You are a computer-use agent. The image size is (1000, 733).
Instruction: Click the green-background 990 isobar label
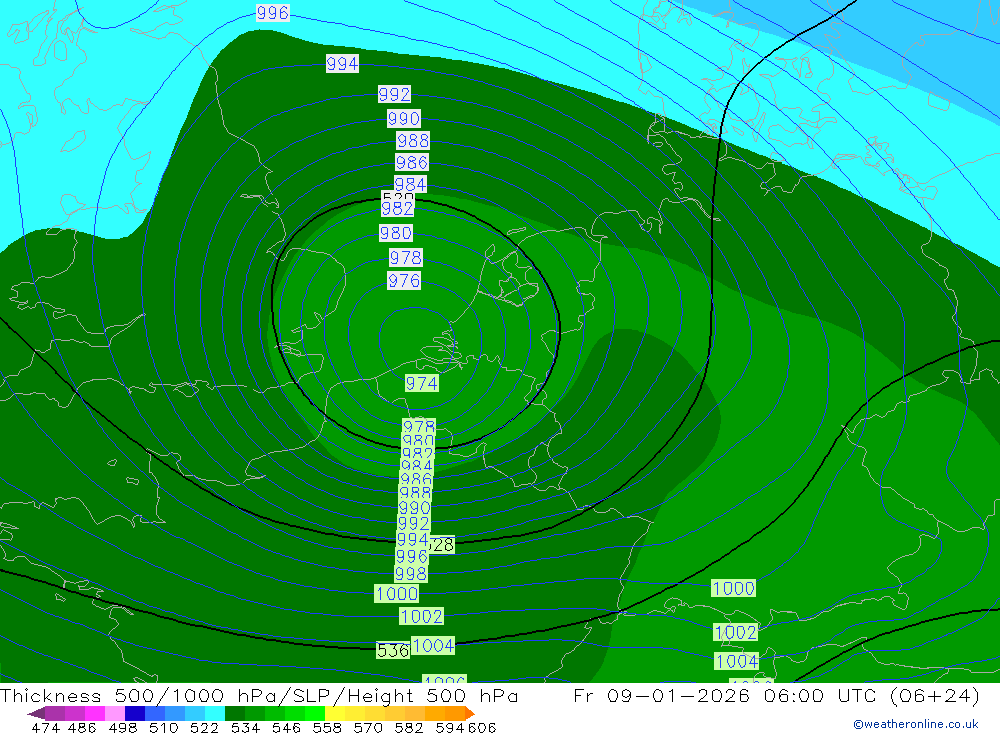click(415, 508)
